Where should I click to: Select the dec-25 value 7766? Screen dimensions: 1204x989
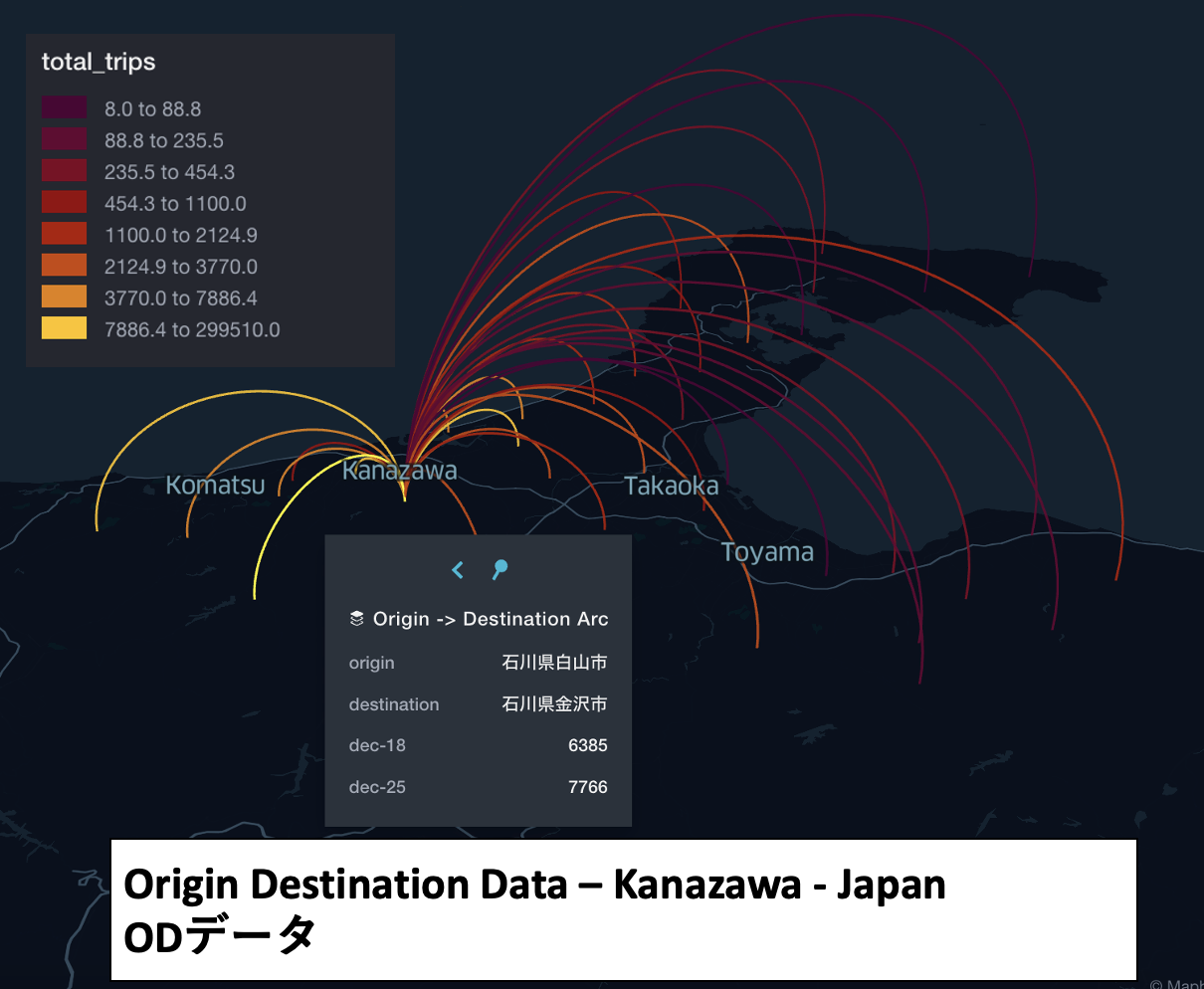[x=588, y=786]
